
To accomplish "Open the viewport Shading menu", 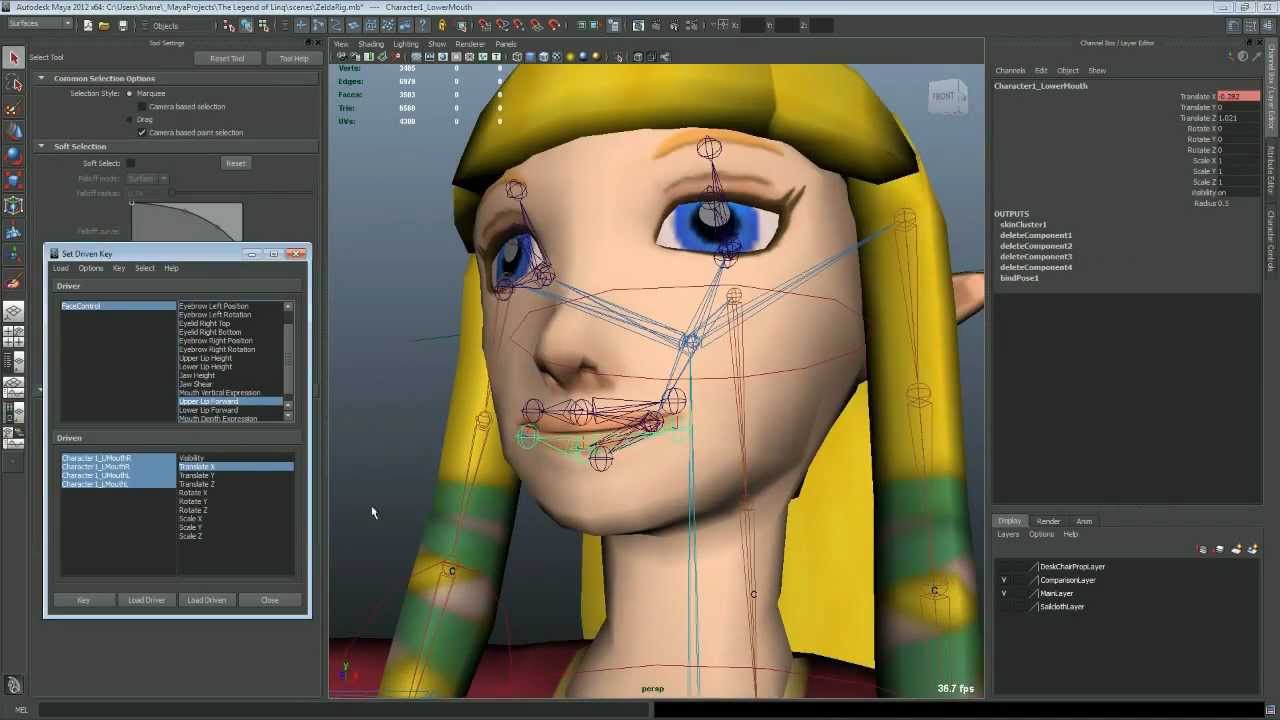I will coord(371,44).
